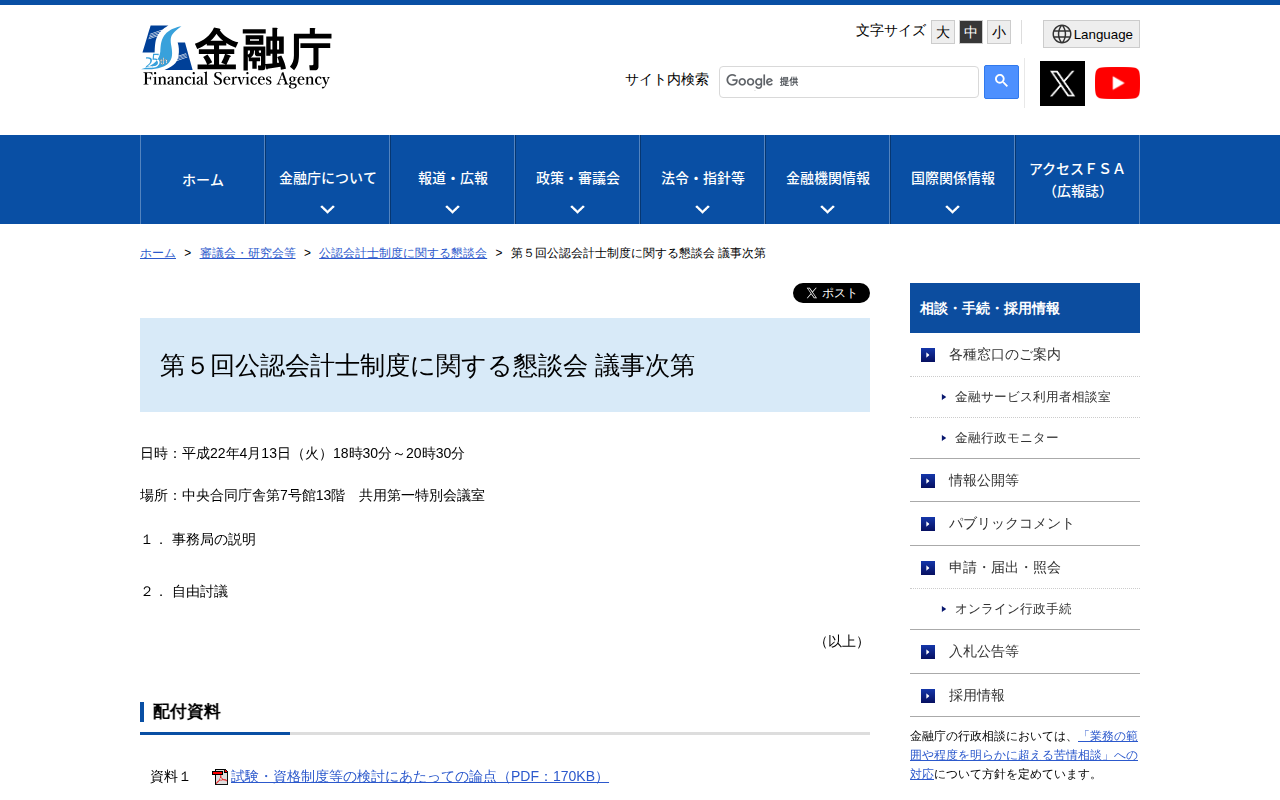Click the PDF icon beside 資料１
The image size is (1280, 800).
tap(218, 776)
